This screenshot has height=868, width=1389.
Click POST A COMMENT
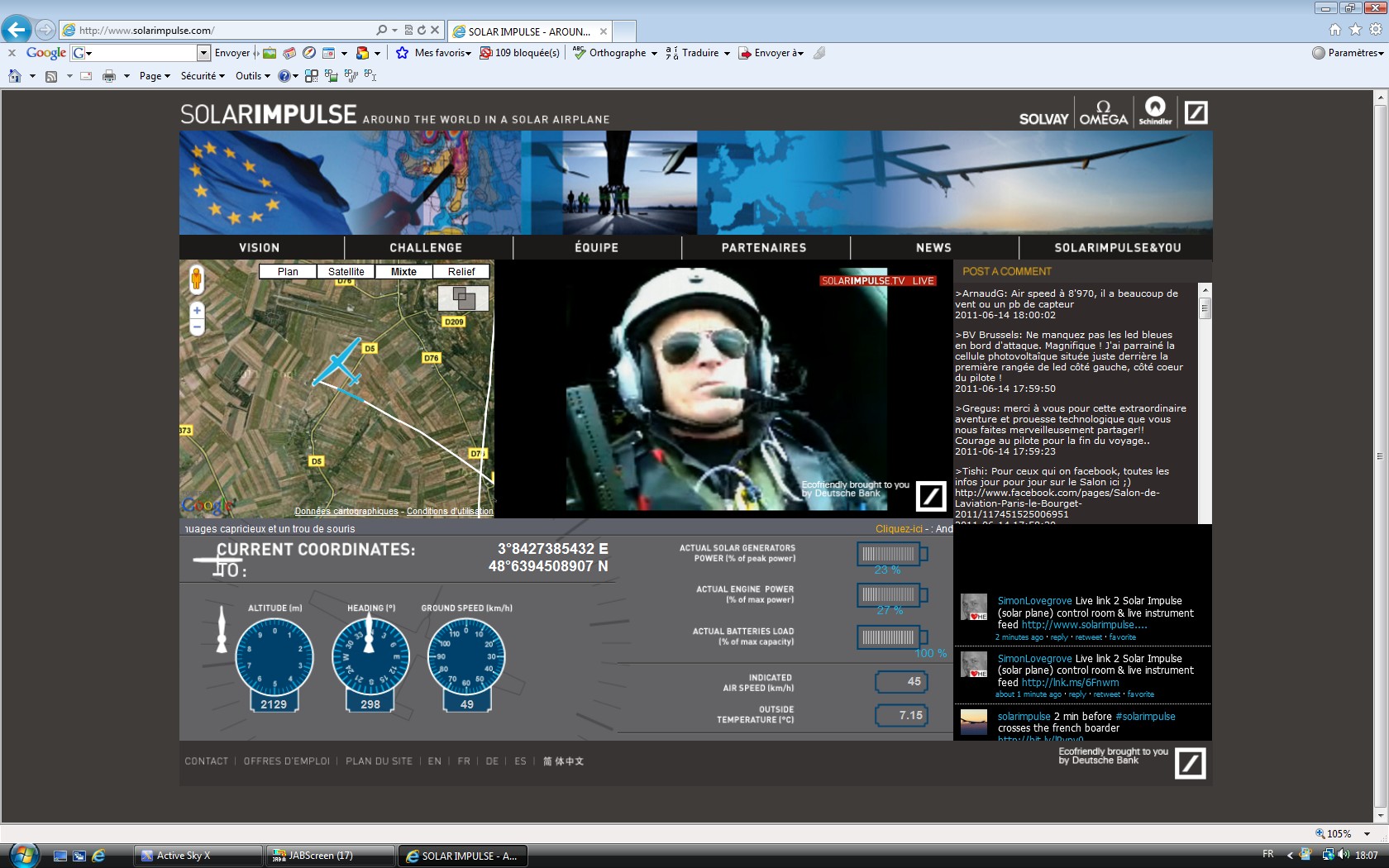pos(1007,271)
